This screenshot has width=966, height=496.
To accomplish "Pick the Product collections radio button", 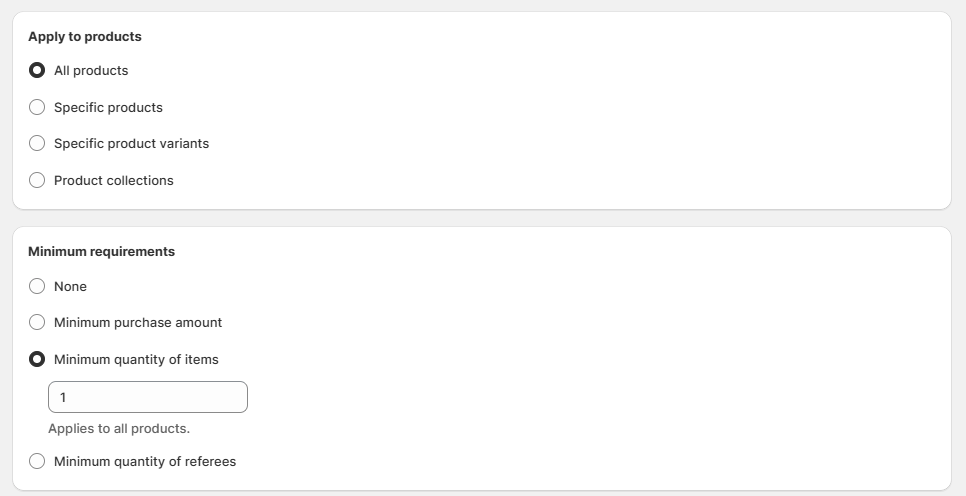I will (x=37, y=180).
